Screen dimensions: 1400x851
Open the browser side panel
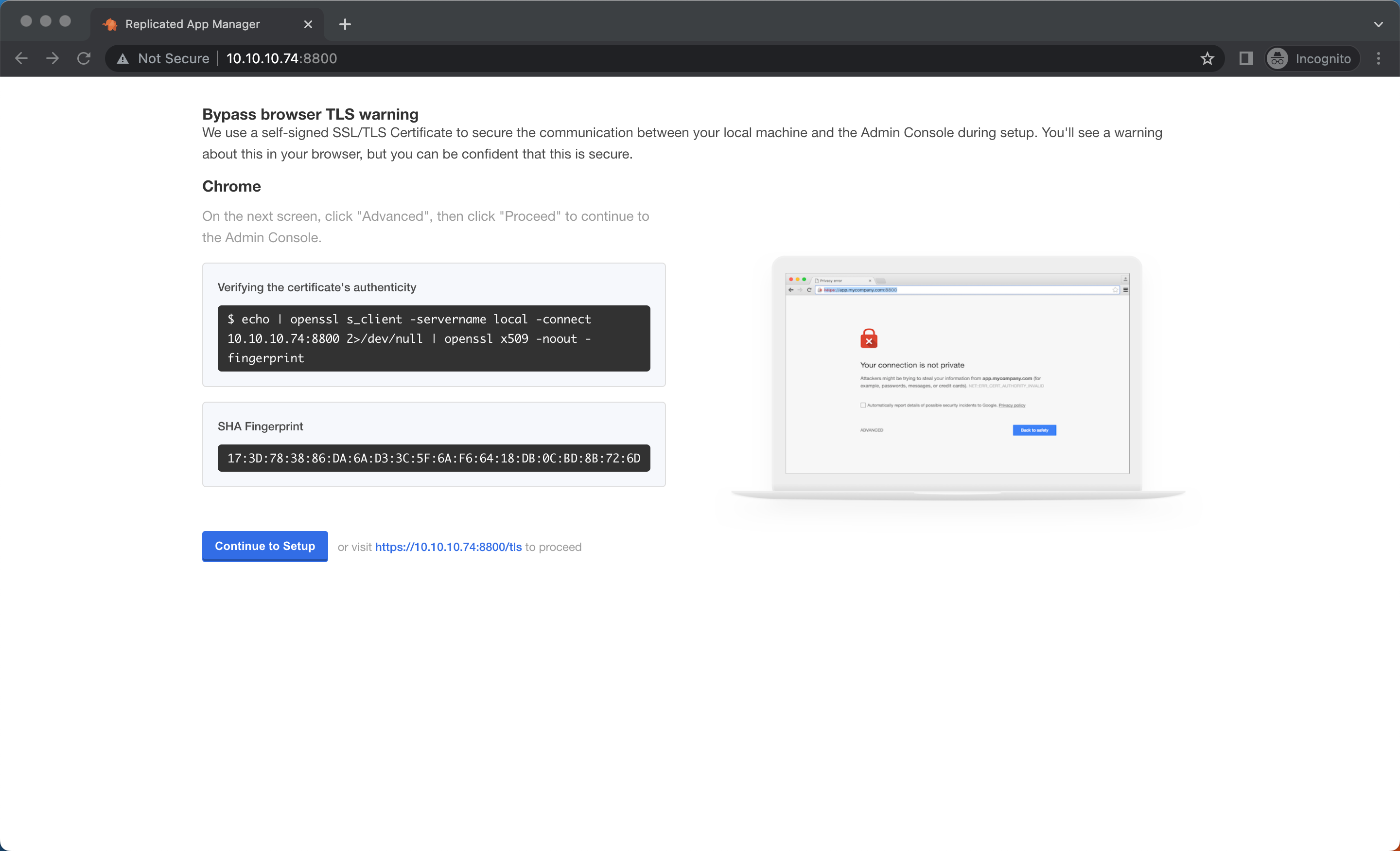click(1246, 58)
